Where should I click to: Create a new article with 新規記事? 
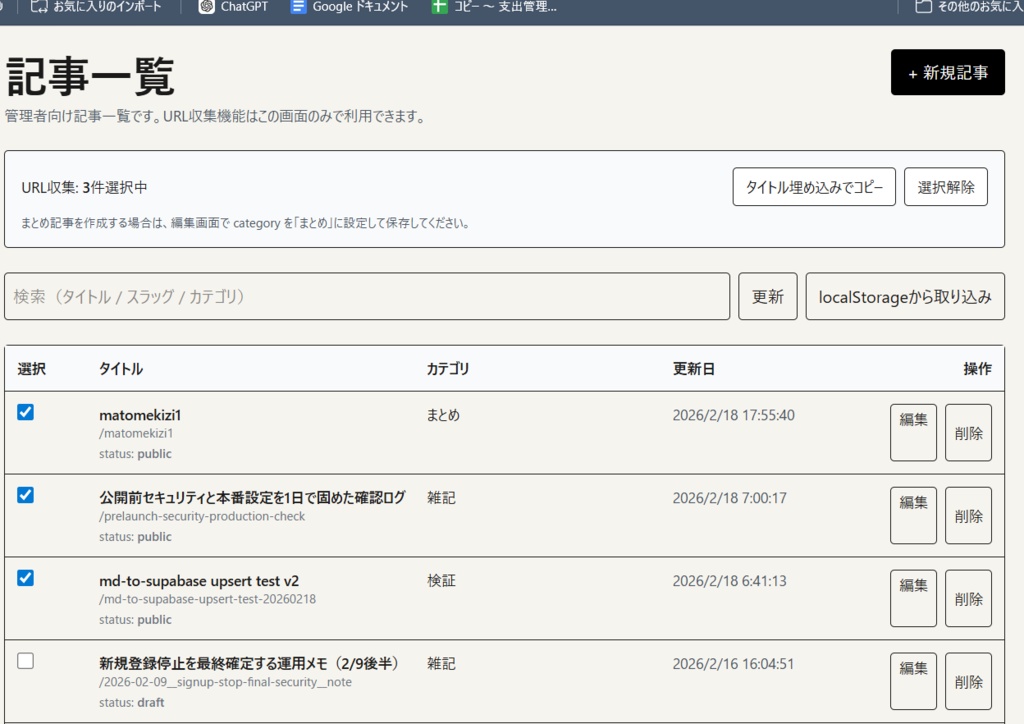[x=947, y=72]
